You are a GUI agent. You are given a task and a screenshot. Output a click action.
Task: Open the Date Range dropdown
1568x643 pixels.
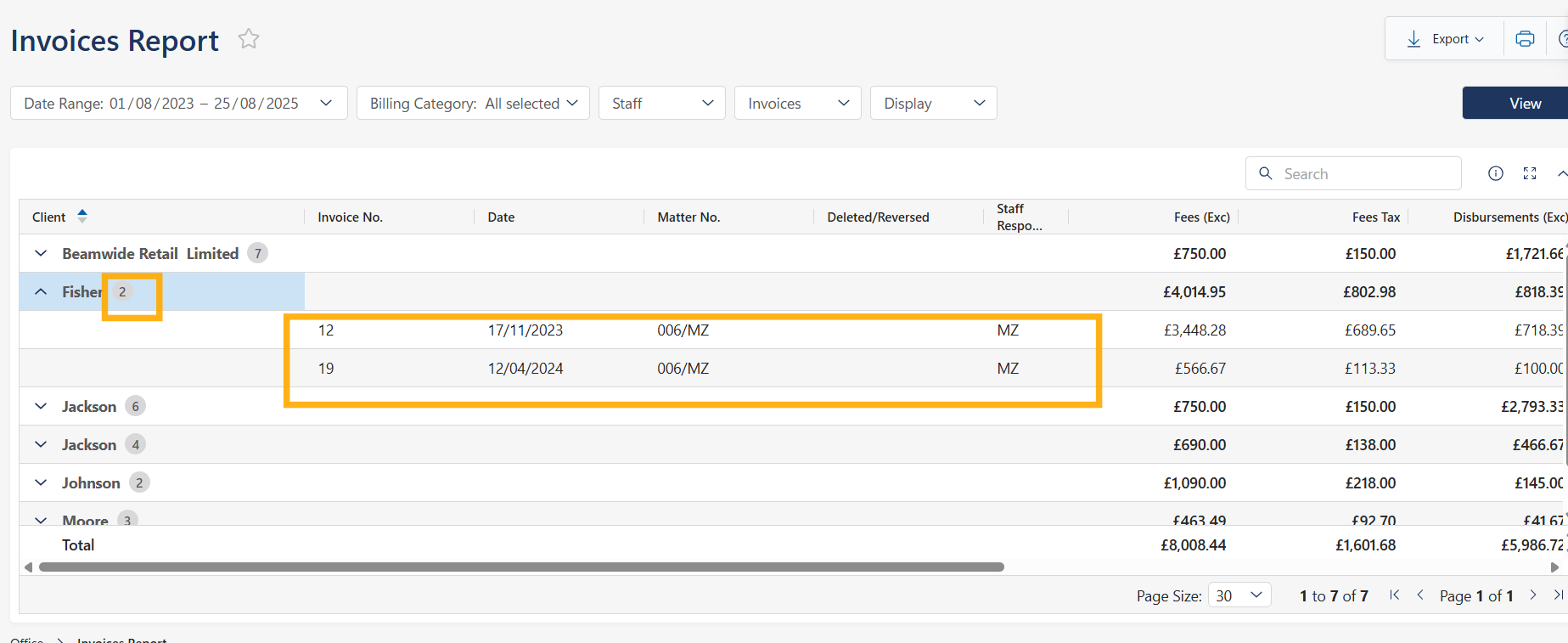click(178, 104)
